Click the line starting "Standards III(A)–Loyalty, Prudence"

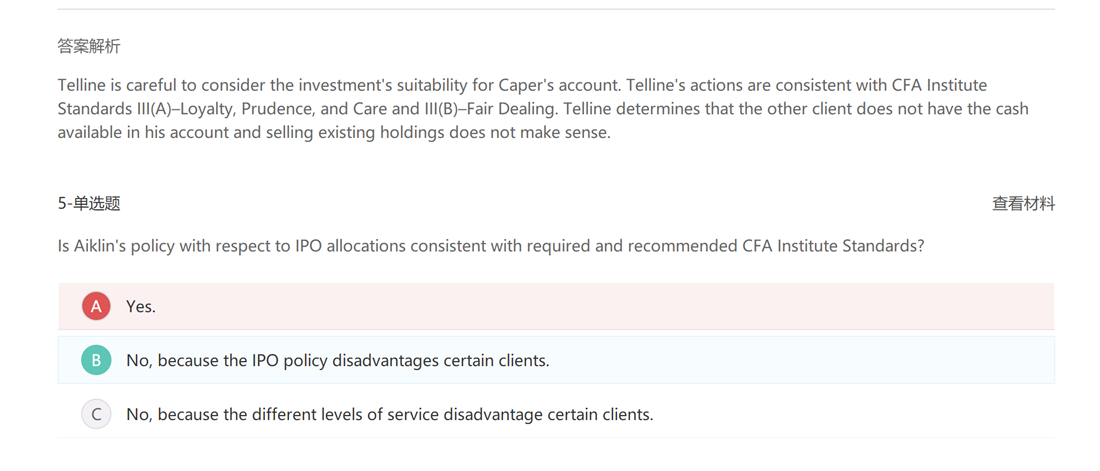[543, 110]
